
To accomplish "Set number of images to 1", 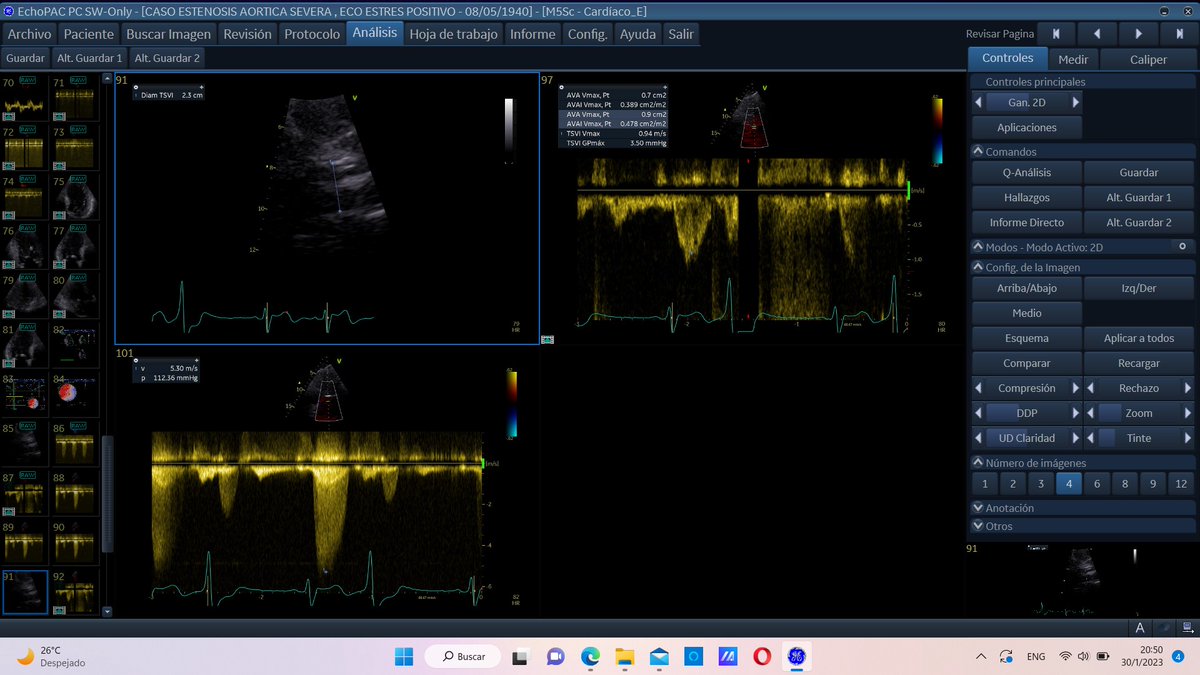I will click(985, 484).
